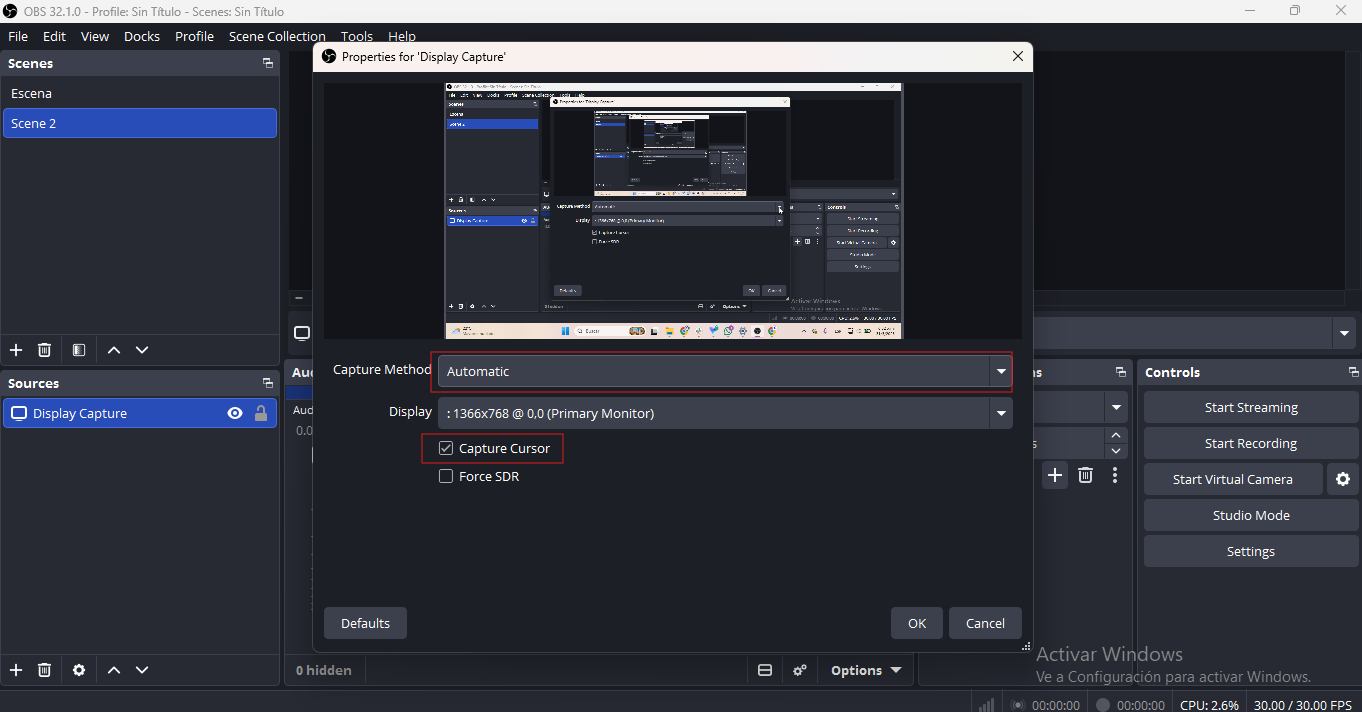The image size is (1362, 712).
Task: Confirm the dialog with OK
Action: (917, 623)
